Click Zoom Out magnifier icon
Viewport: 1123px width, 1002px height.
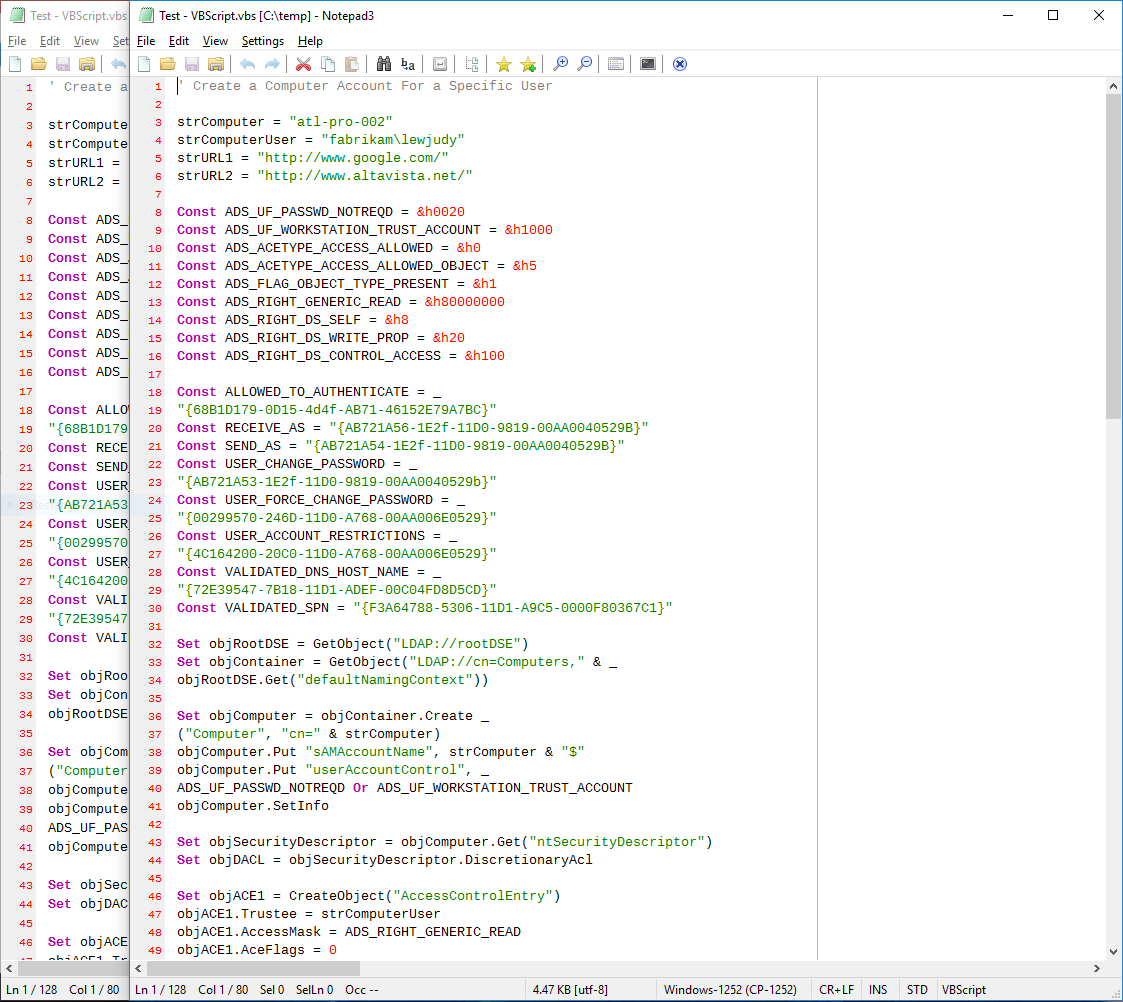[x=584, y=64]
